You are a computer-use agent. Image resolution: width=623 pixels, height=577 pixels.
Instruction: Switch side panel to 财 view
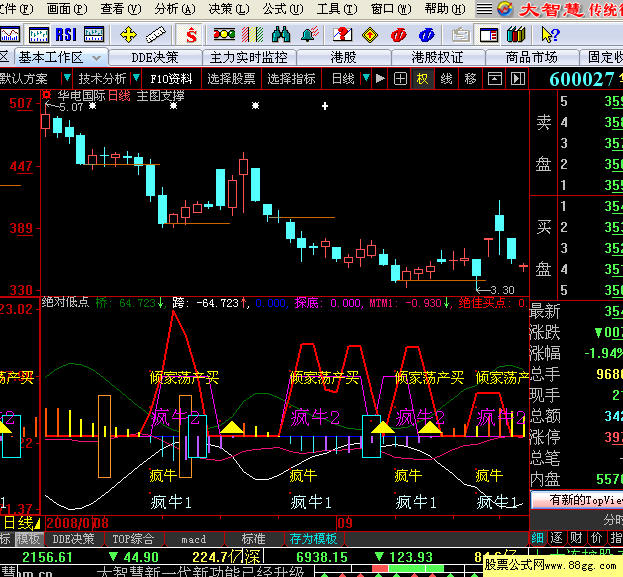(576, 538)
